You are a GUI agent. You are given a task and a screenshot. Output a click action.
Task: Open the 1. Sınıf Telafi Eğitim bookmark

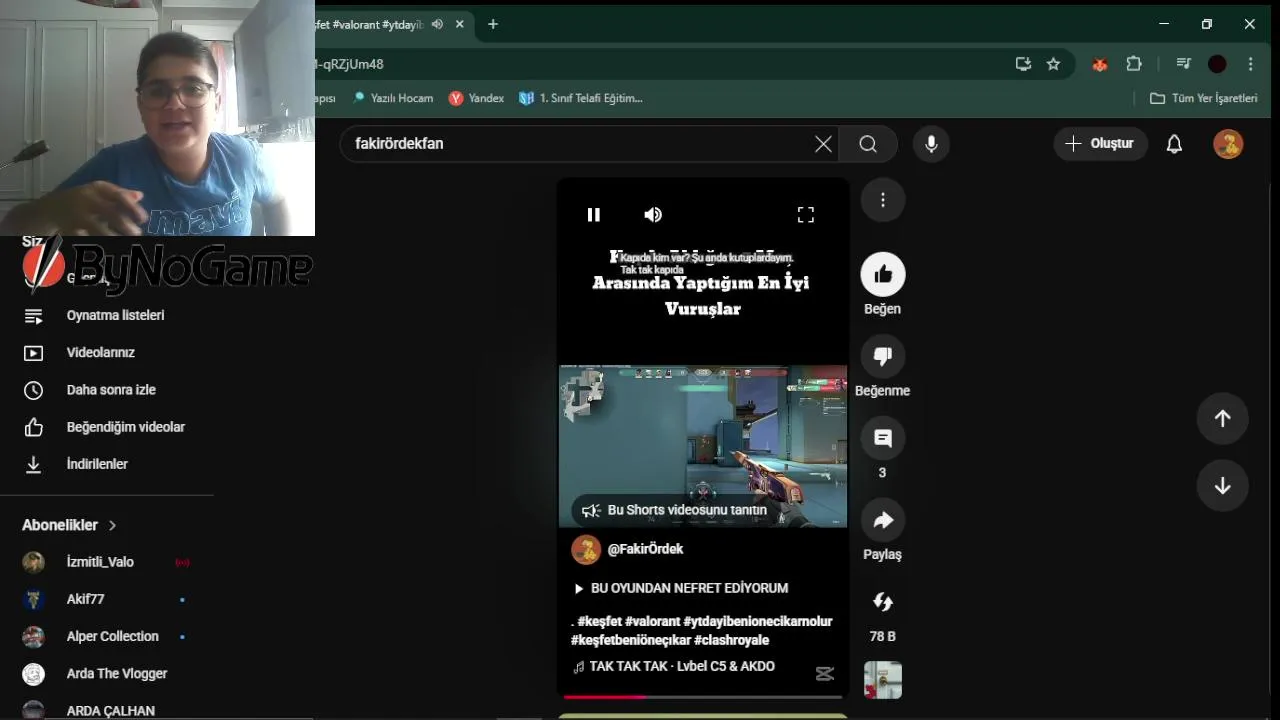click(581, 98)
